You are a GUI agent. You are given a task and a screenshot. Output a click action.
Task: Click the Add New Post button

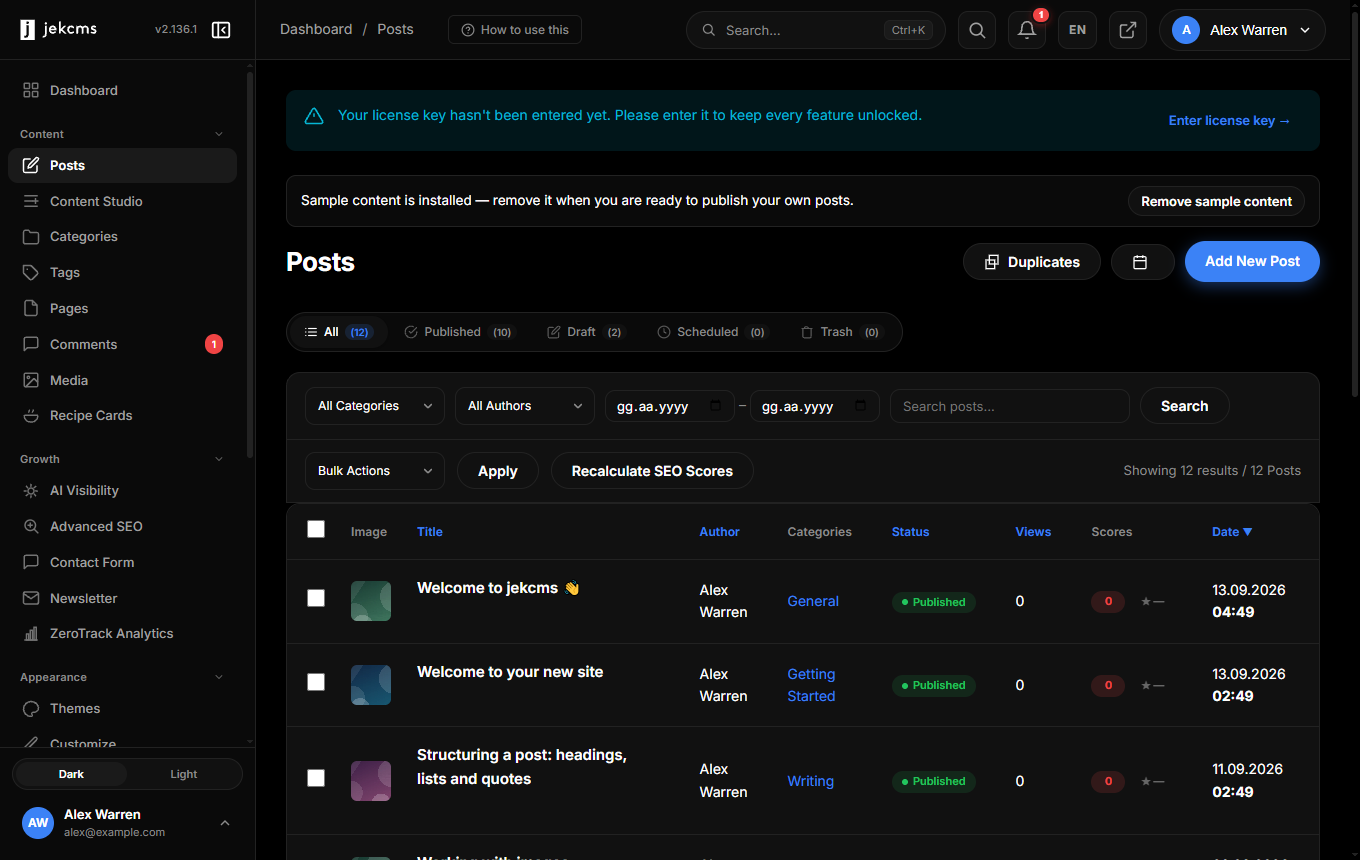1252,262
